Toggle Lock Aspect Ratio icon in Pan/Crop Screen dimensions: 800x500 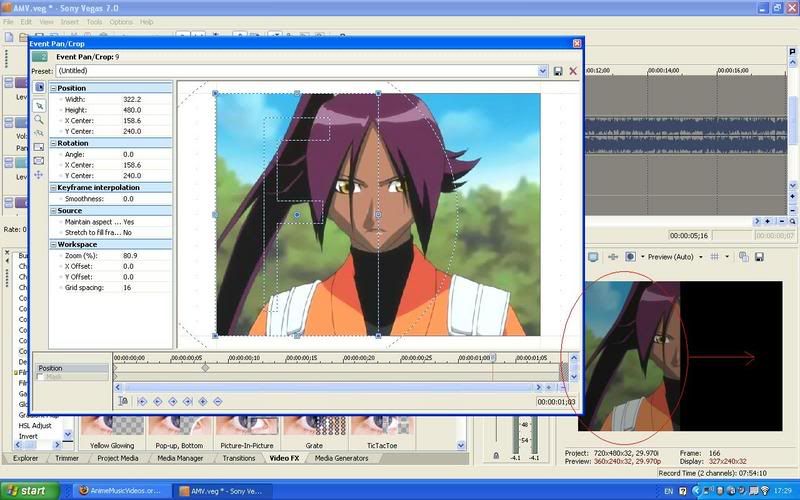(39, 147)
